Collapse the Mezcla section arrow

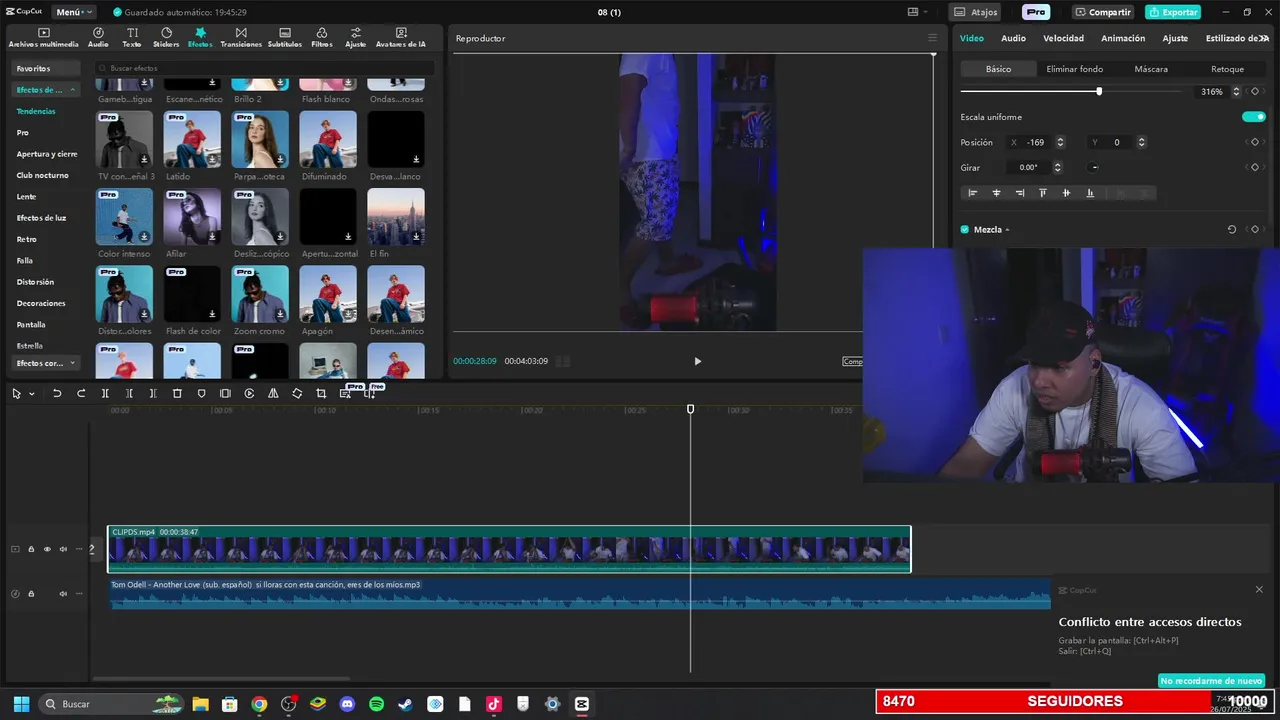[1007, 230]
